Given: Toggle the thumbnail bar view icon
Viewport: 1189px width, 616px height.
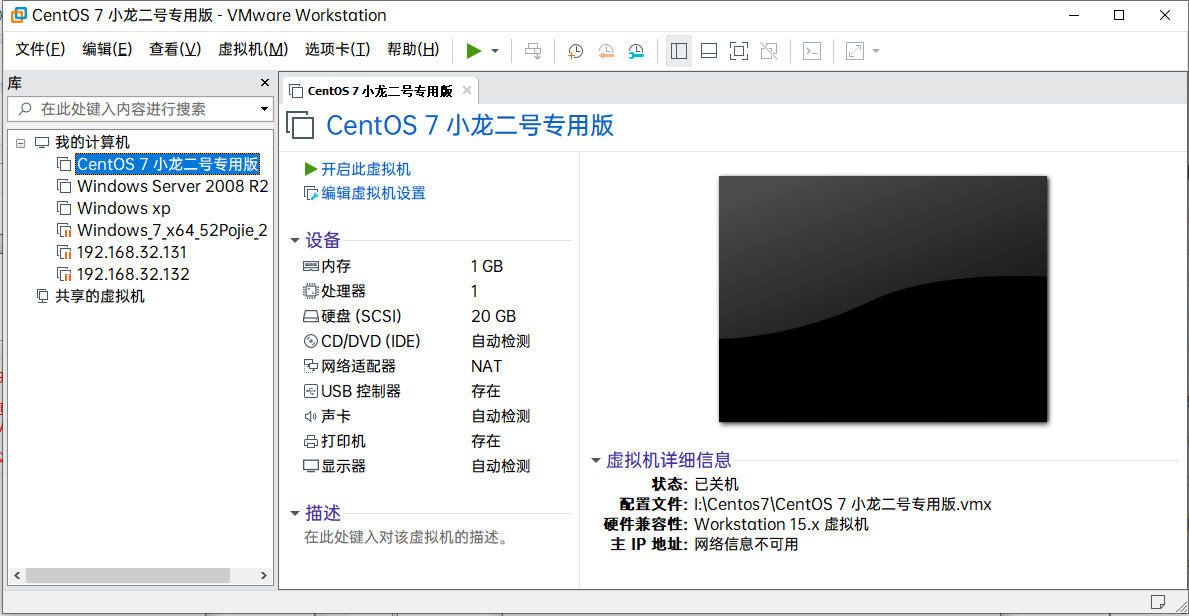Looking at the screenshot, I should tap(709, 51).
